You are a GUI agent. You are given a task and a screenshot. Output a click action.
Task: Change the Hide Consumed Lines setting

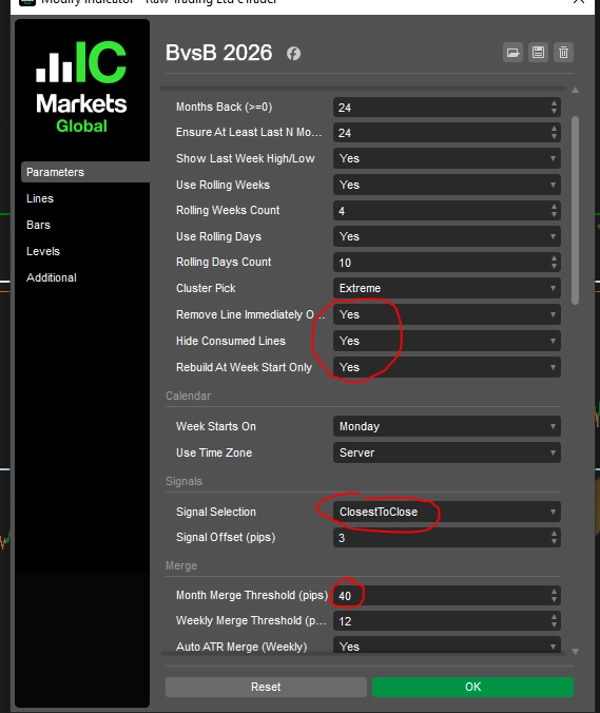click(x=446, y=341)
